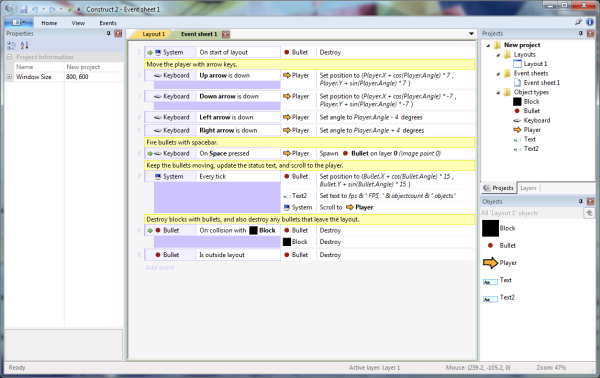Select Event sheet 1 in project tree
Screen dimensions: 600x378
pos(541,83)
